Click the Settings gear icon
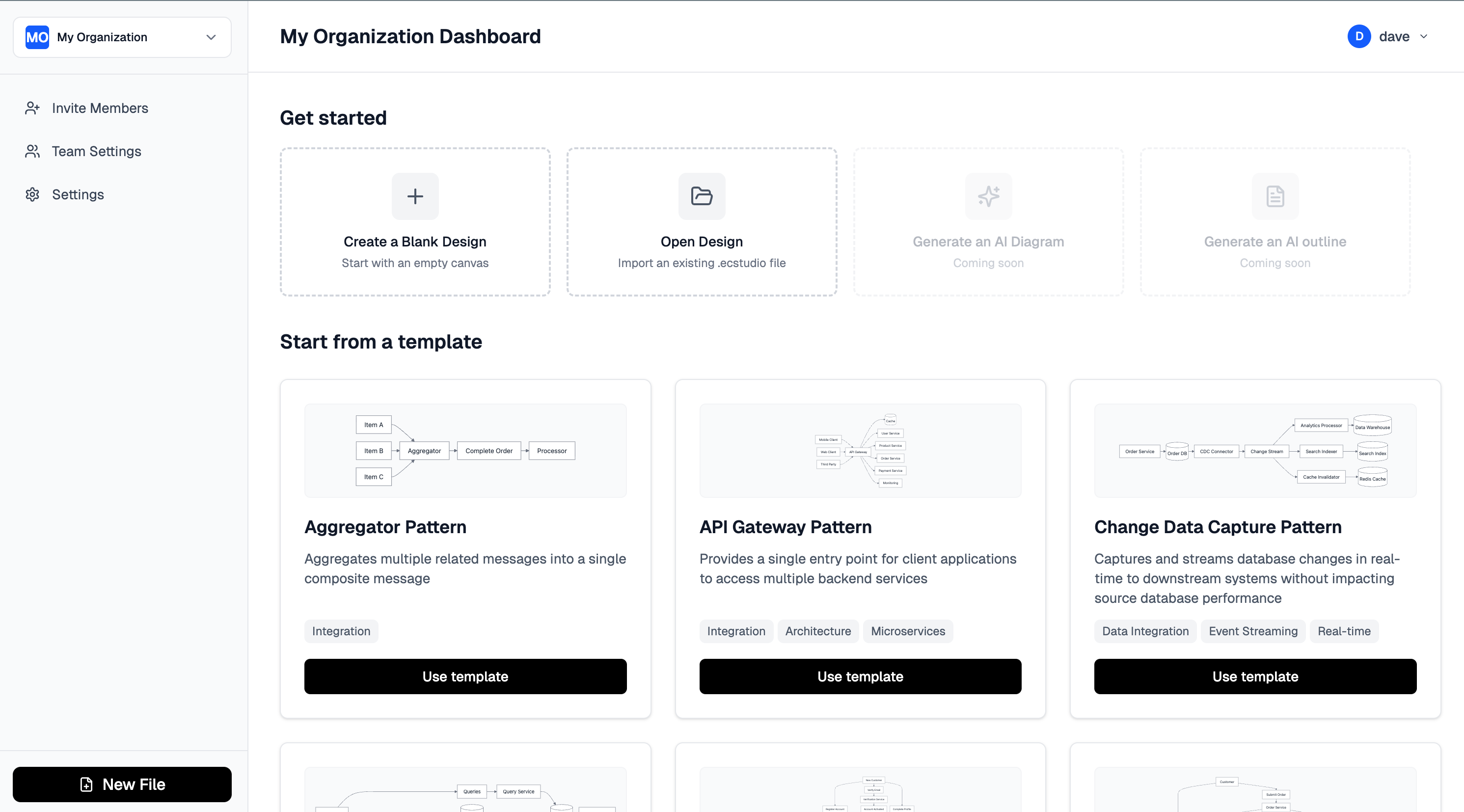Image resolution: width=1464 pixels, height=812 pixels. [x=32, y=194]
